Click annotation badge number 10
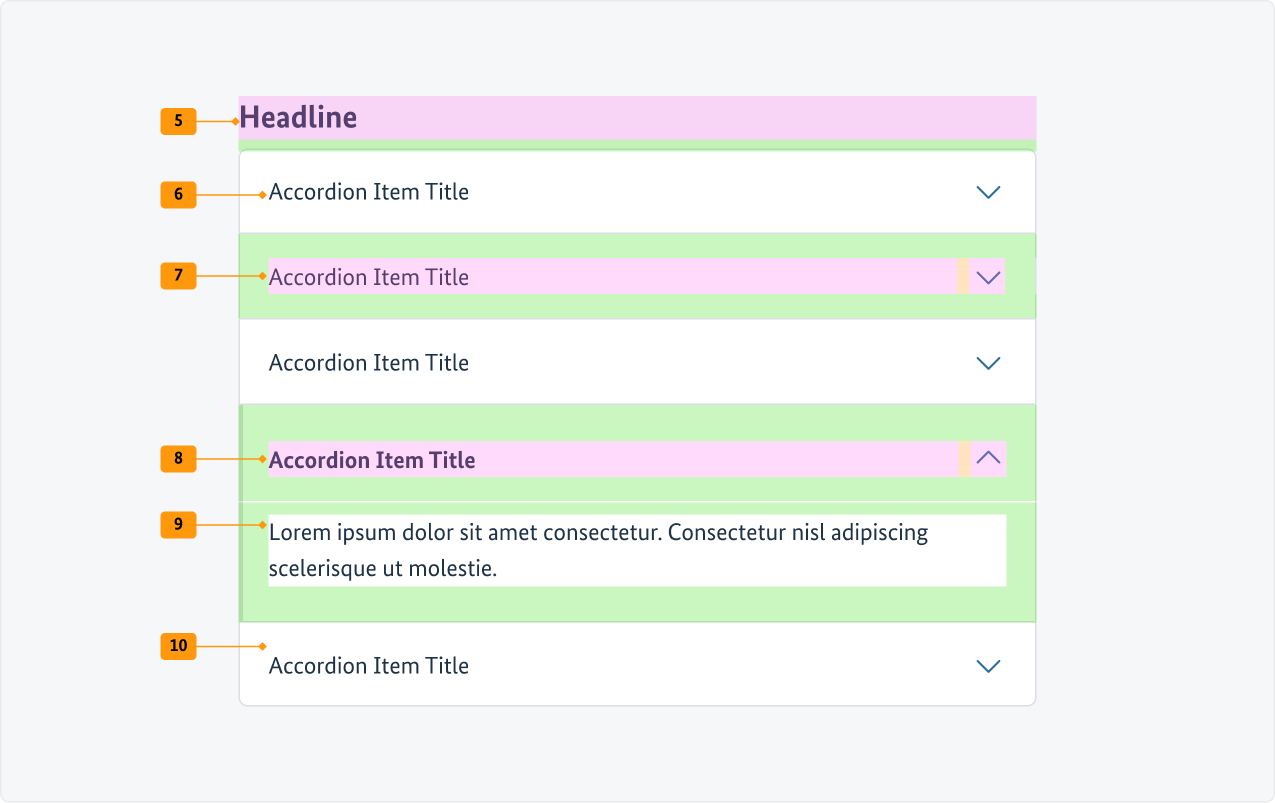 [x=178, y=646]
